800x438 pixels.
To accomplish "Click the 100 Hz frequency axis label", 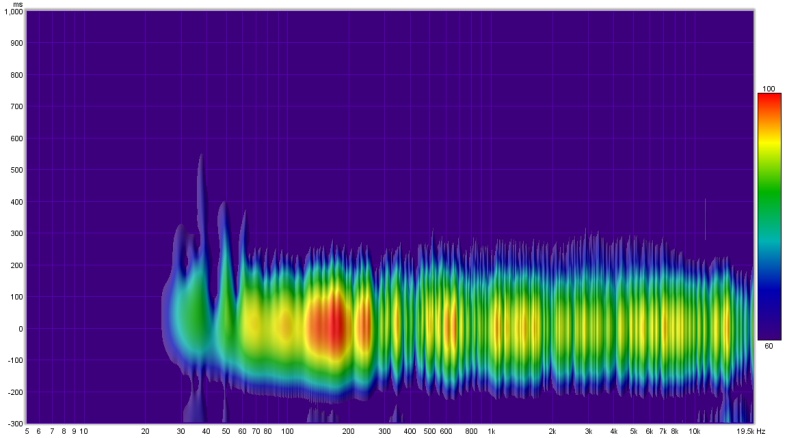I will pos(287,431).
